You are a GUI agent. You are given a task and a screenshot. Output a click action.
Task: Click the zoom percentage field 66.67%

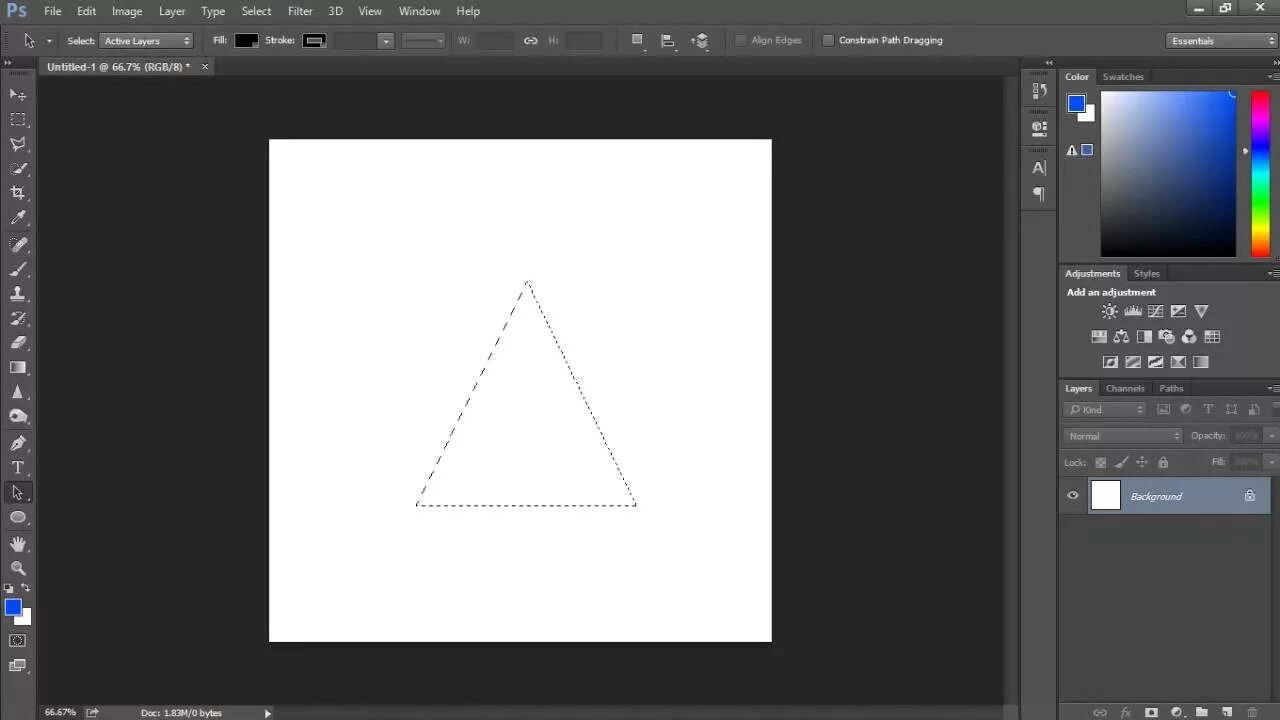point(60,712)
